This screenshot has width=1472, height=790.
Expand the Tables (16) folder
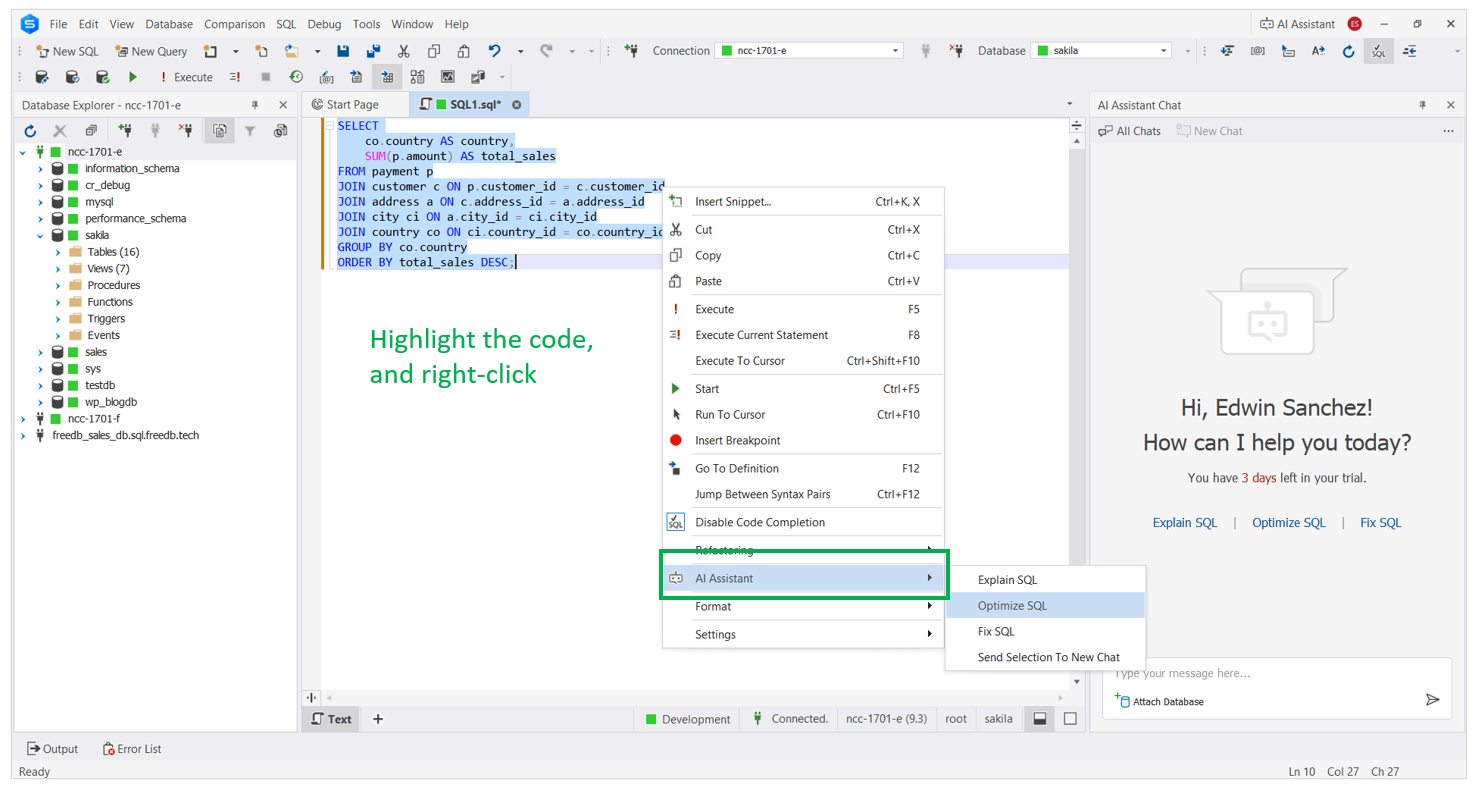coord(59,252)
